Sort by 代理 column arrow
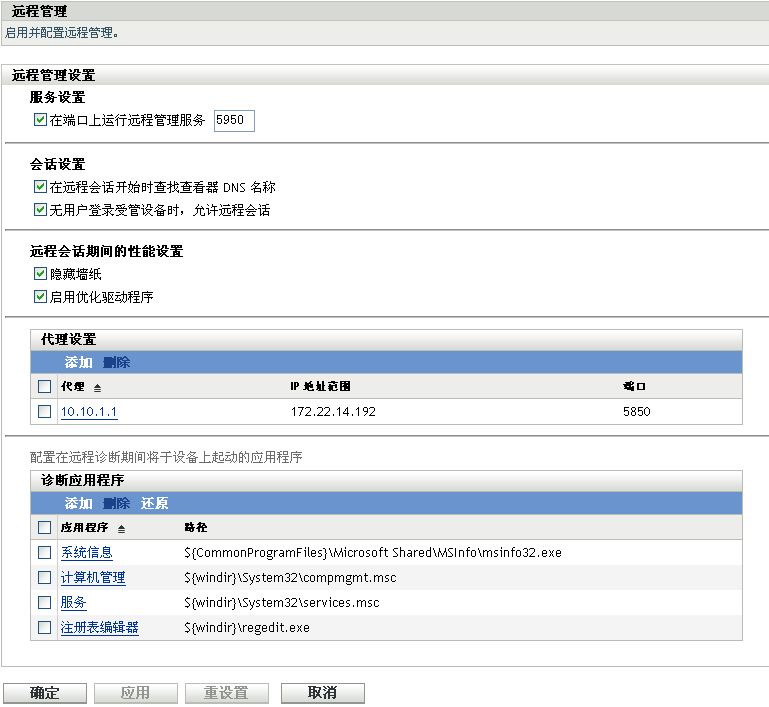769x707 pixels. 98,388
